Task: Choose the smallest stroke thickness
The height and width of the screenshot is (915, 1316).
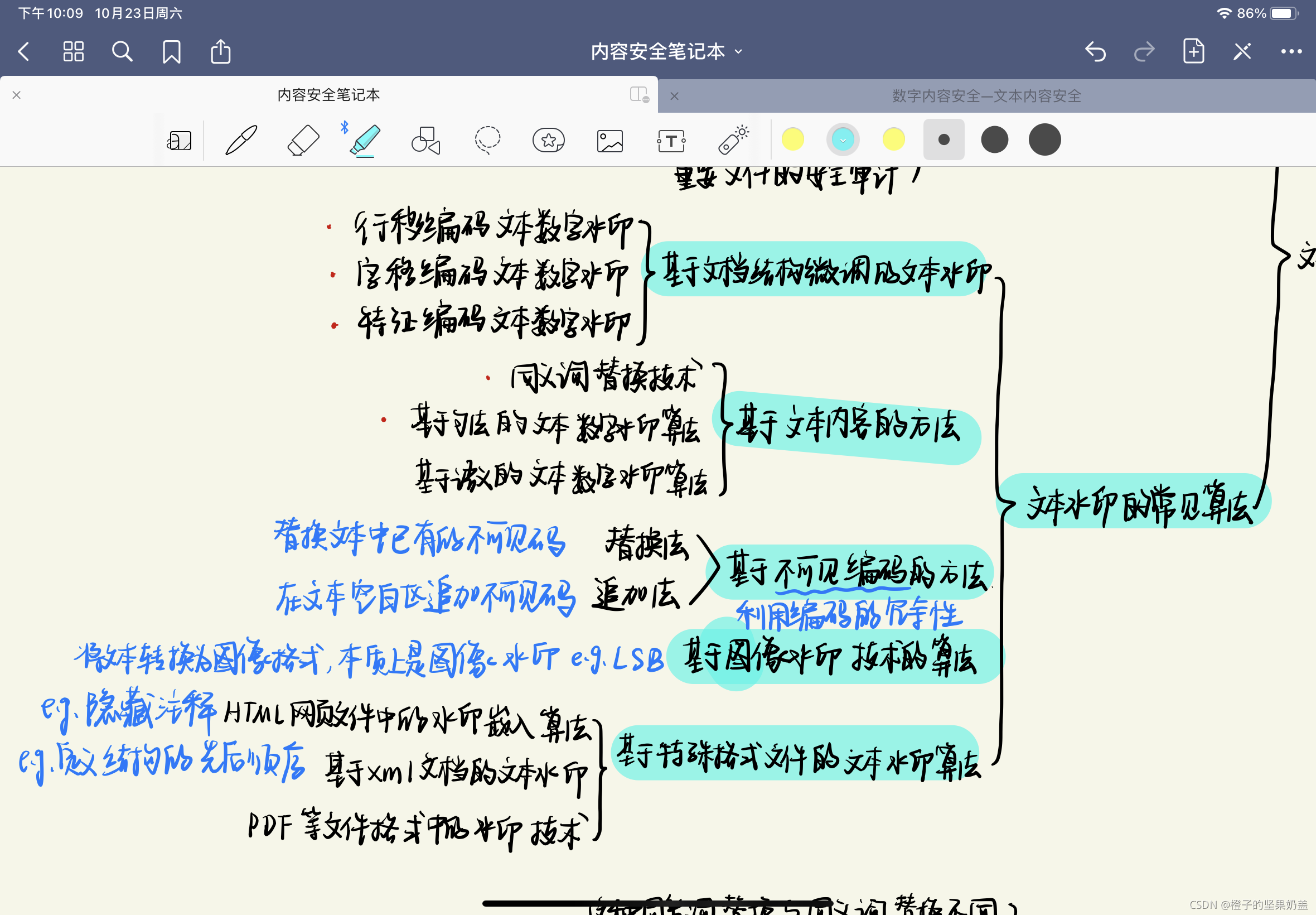Action: (944, 139)
